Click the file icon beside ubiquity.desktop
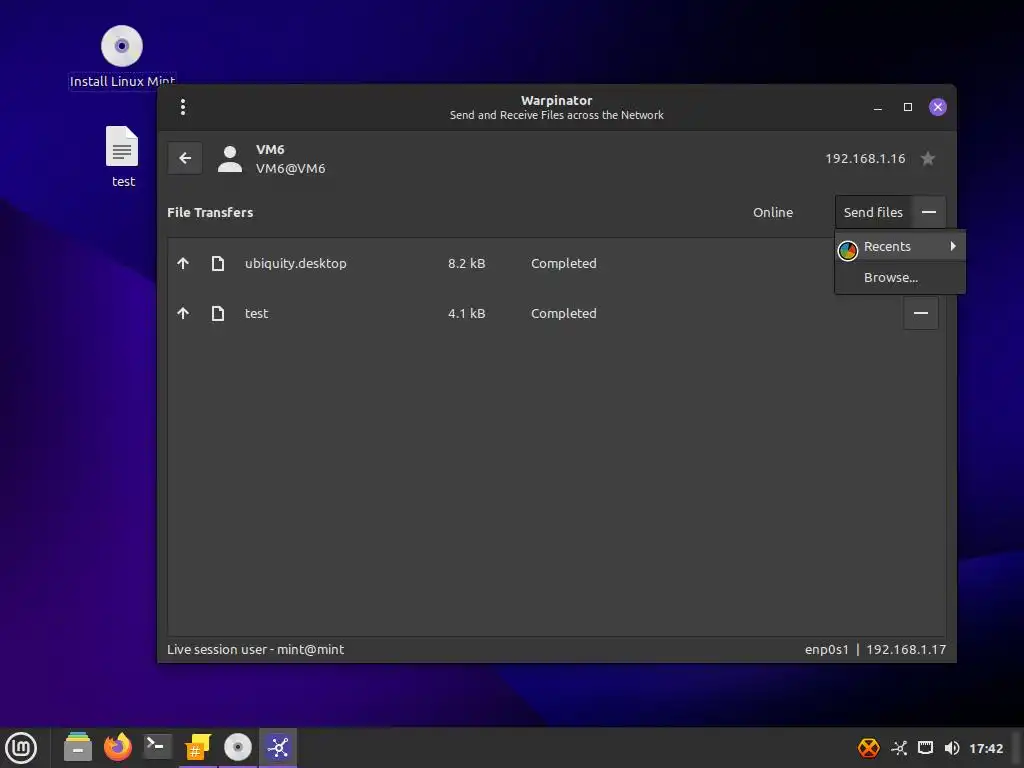1024x768 pixels. pos(218,263)
